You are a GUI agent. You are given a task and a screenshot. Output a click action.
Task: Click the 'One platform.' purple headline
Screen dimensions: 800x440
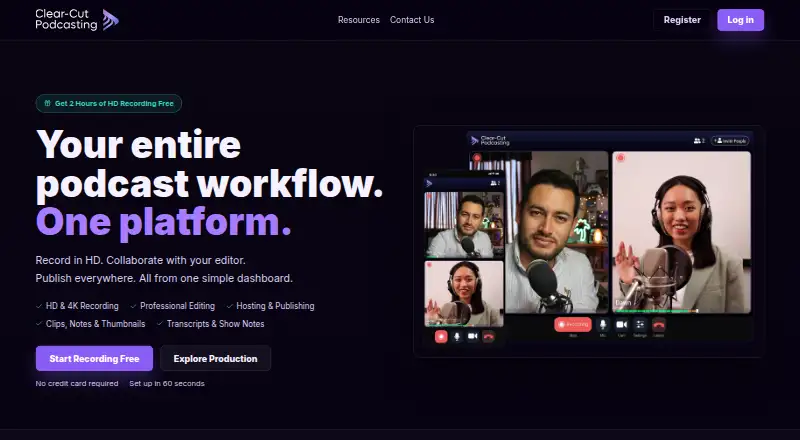(x=164, y=223)
